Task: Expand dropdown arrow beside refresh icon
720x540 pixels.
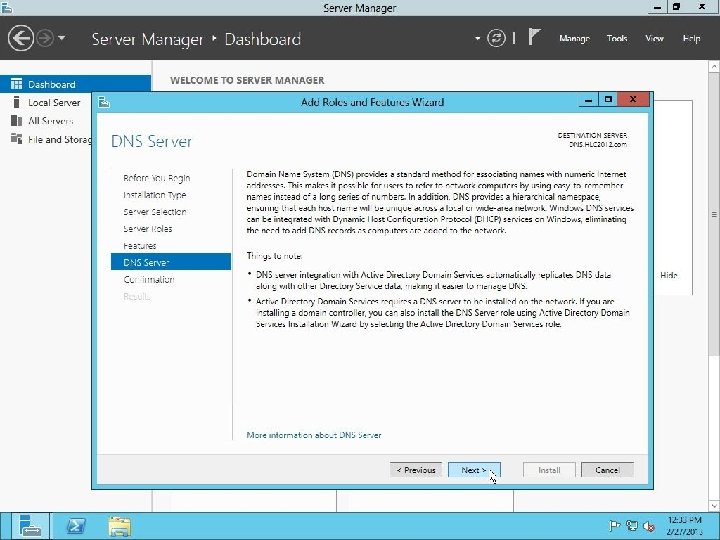Action: 478,39
